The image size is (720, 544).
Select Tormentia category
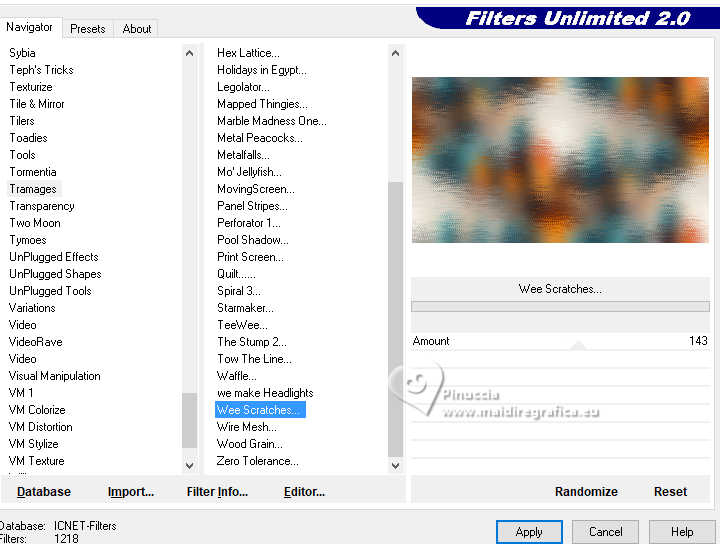pos(33,172)
